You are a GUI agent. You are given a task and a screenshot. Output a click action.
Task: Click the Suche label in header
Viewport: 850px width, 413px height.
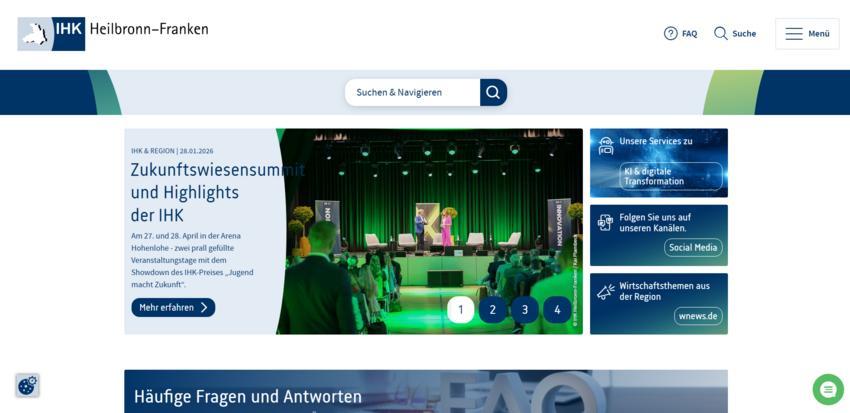(x=744, y=34)
